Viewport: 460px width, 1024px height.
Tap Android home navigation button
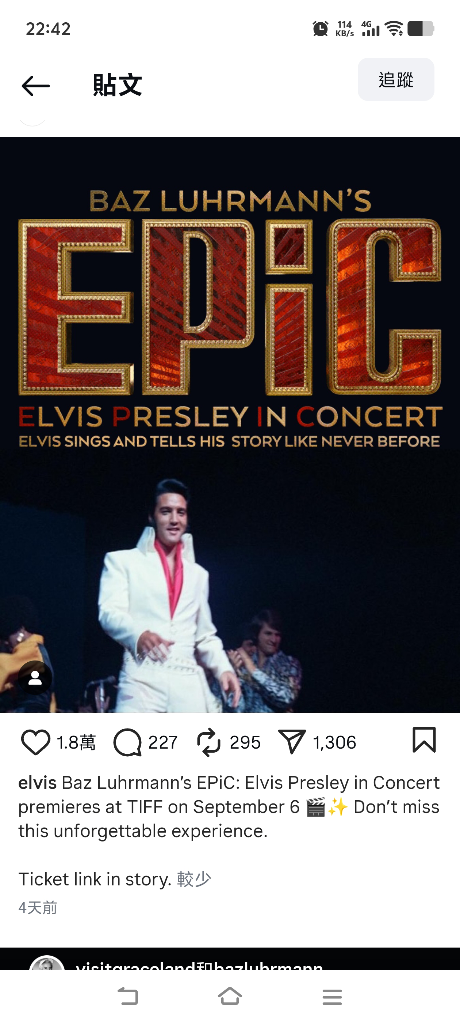click(230, 996)
